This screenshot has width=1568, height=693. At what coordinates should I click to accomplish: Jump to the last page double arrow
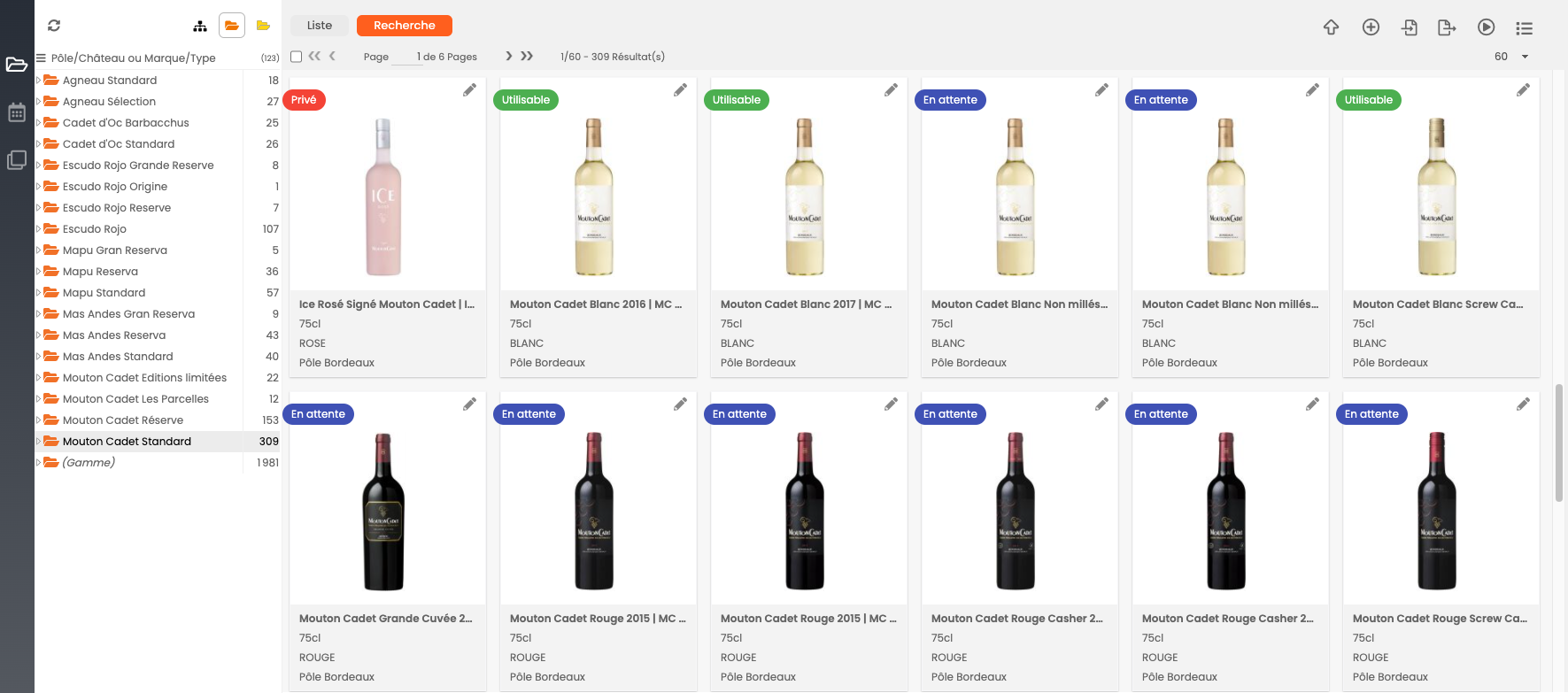point(527,56)
